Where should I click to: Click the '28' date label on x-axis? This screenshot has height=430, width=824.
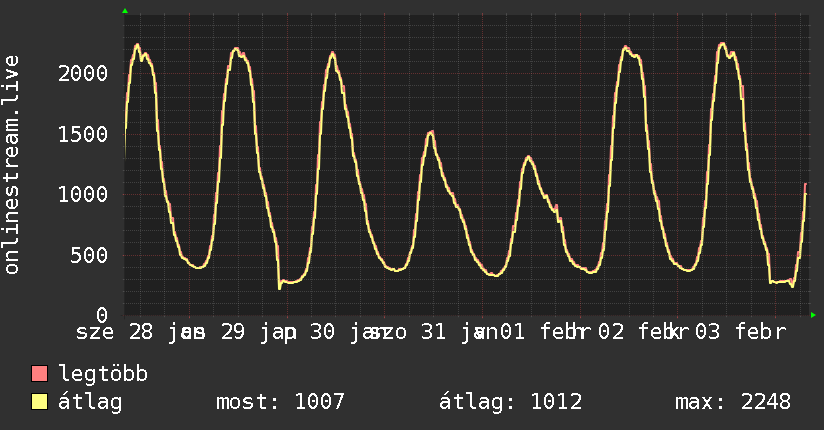click(141, 332)
